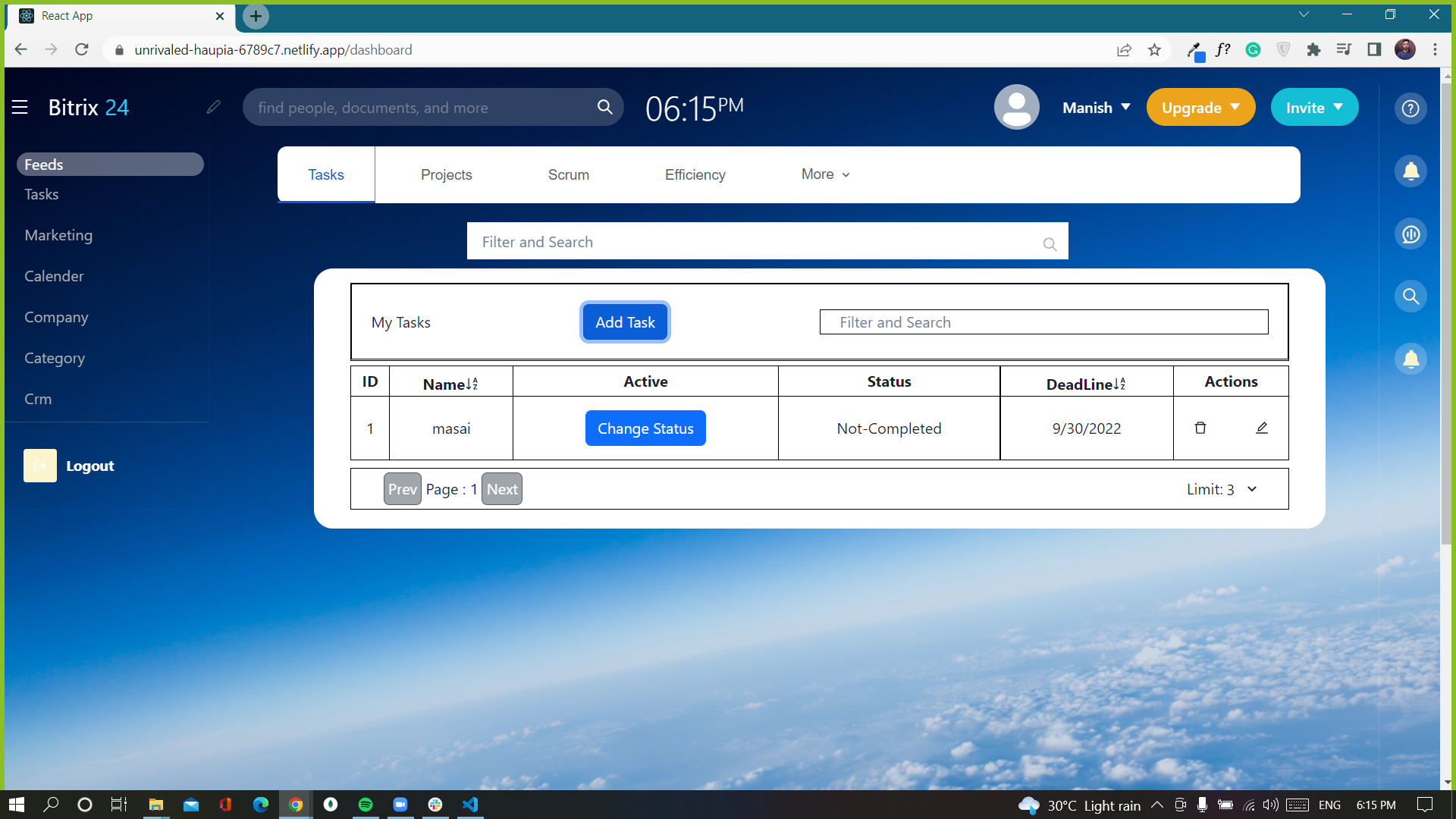The height and width of the screenshot is (819, 1456).
Task: Click the Add Task button
Action: click(x=625, y=322)
